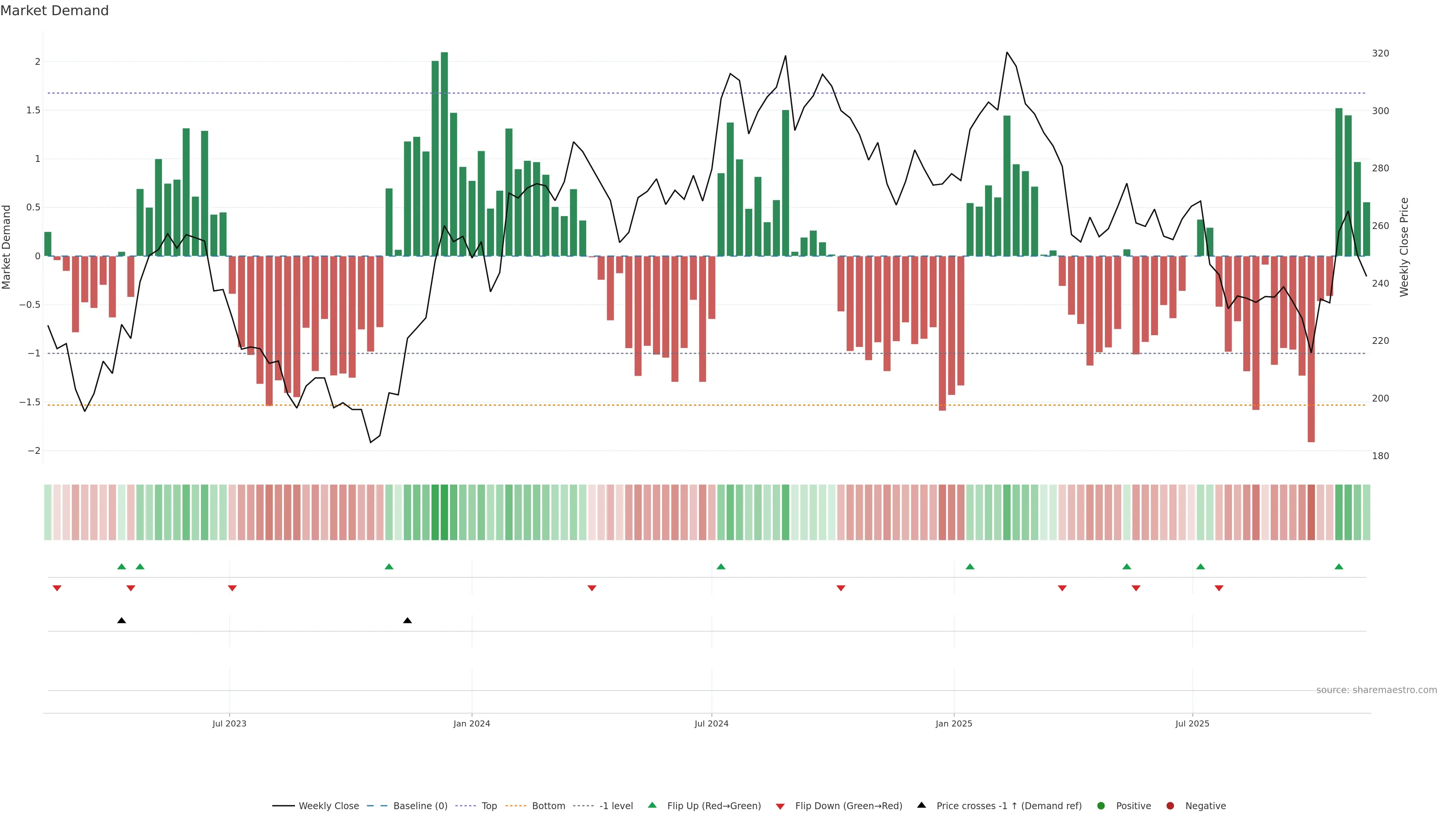
Task: Click the Jul 2025 axis label
Action: (x=1192, y=723)
